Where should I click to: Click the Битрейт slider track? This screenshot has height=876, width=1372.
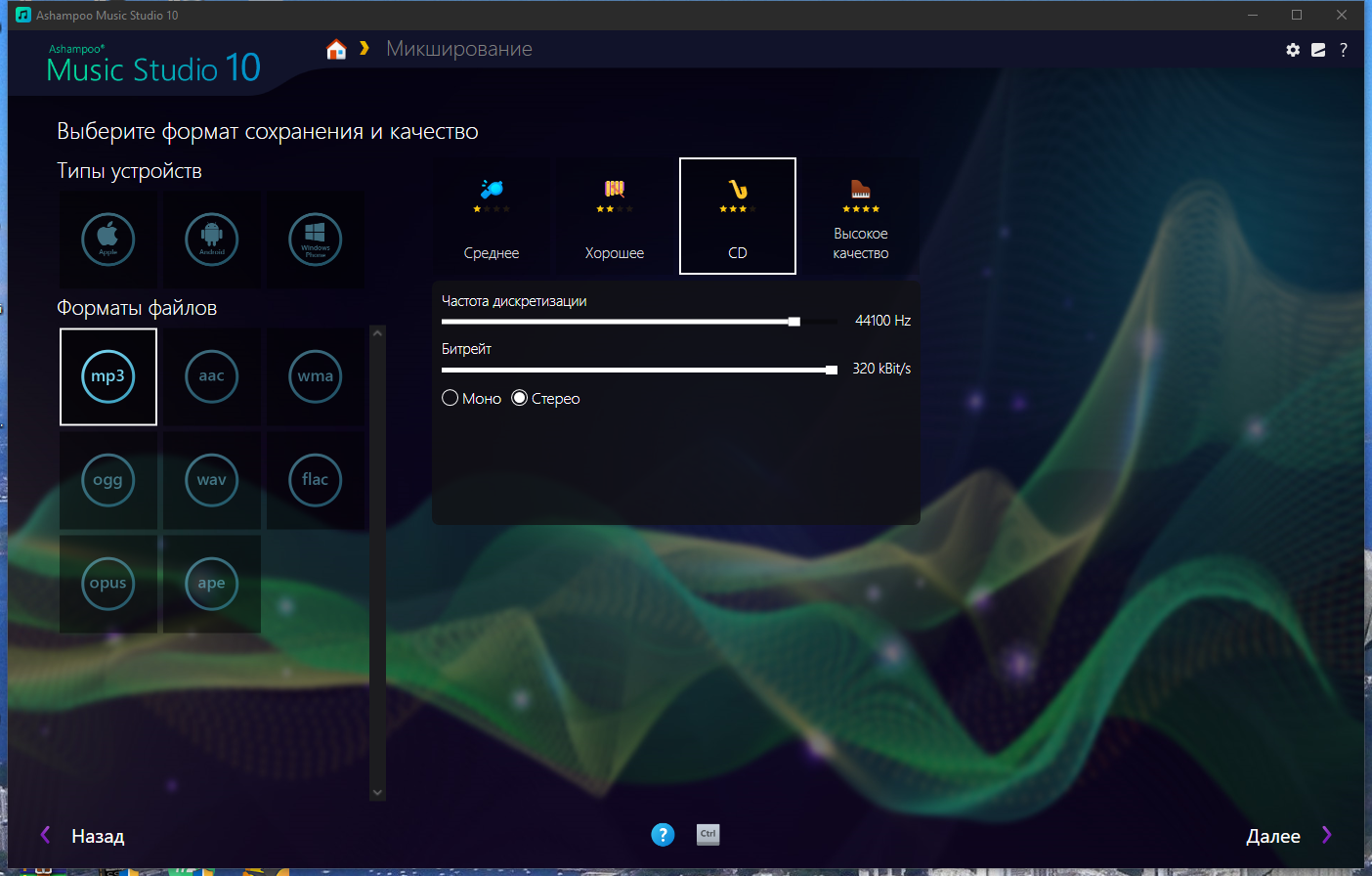639,370
